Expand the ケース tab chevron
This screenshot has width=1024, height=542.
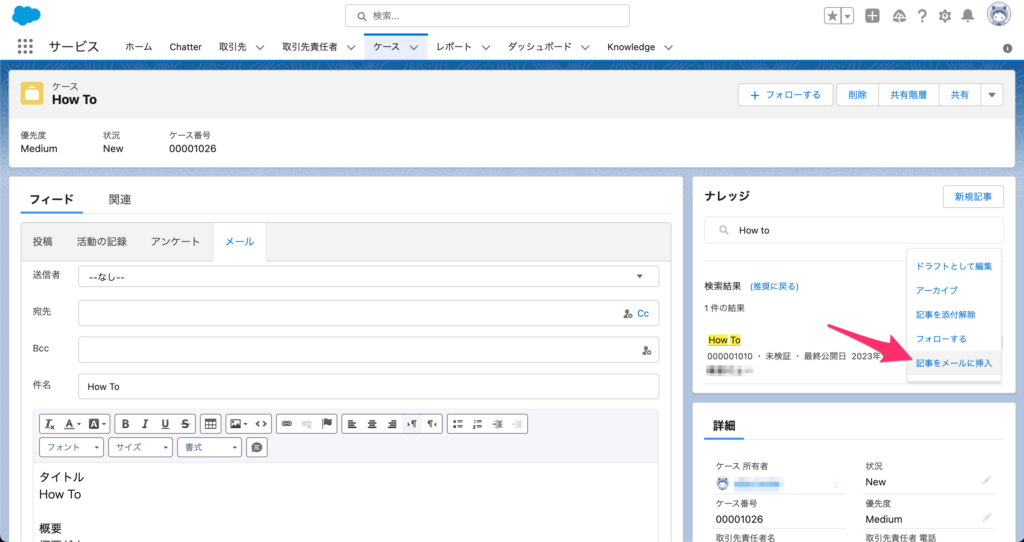(x=414, y=47)
